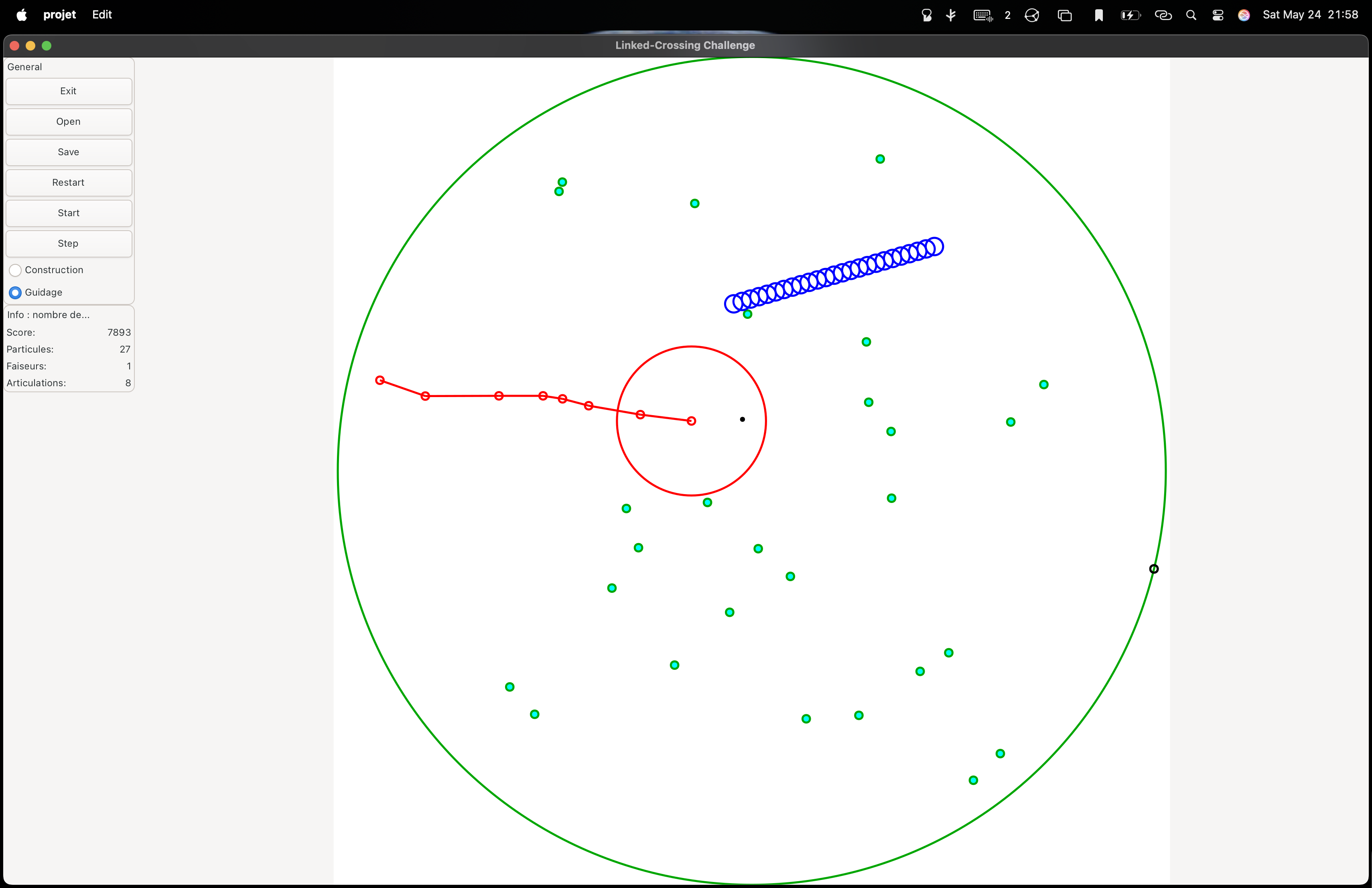Open the Apple menu
The image size is (1372, 888).
(x=21, y=14)
